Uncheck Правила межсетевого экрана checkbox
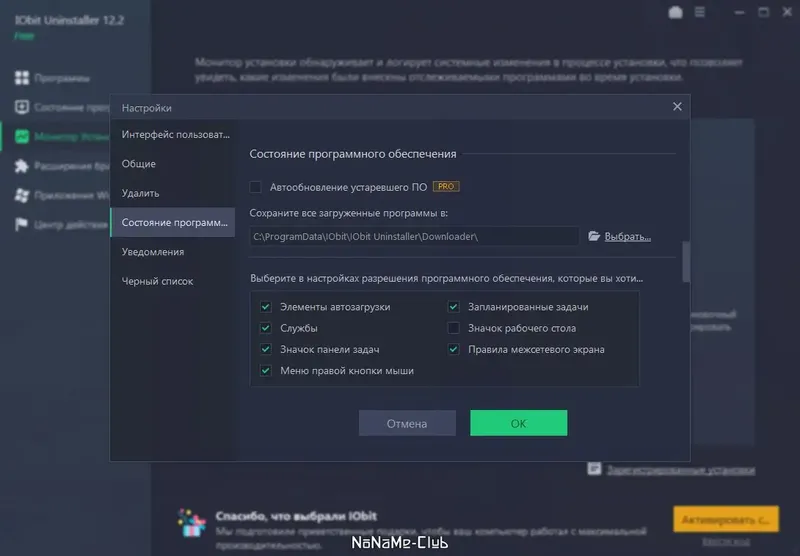800x556 pixels. pos(453,349)
